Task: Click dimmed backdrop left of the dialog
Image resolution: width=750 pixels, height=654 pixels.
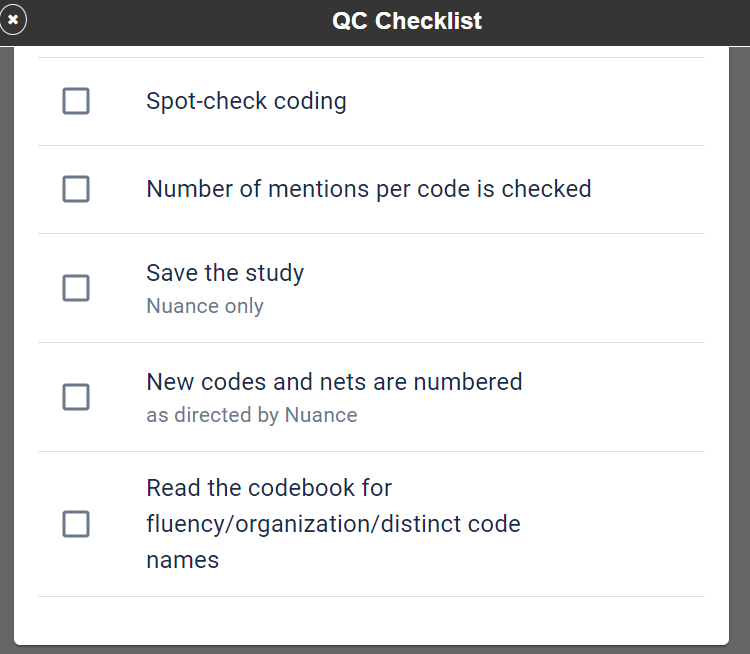Action: (6, 350)
